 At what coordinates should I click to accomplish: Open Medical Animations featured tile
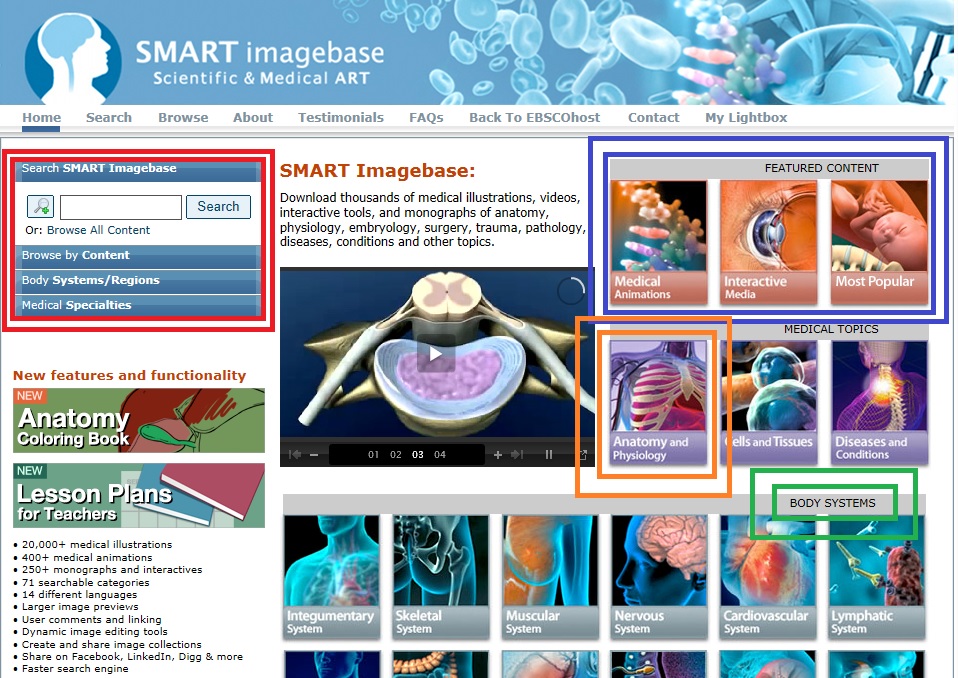(659, 242)
